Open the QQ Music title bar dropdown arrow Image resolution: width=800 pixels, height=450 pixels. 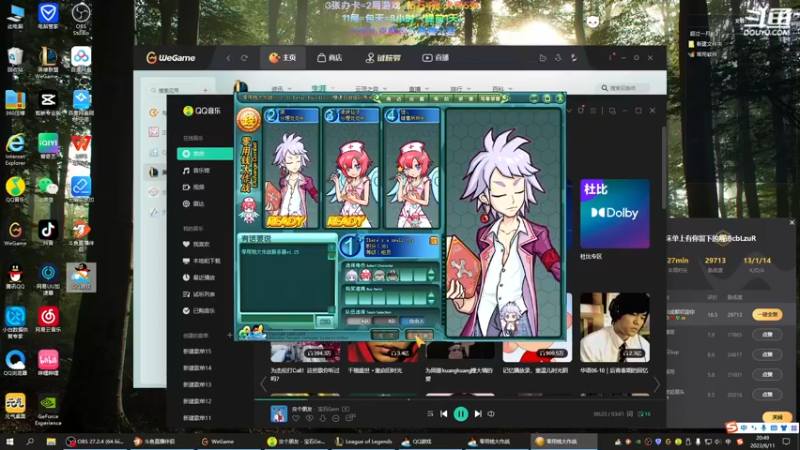click(x=569, y=111)
